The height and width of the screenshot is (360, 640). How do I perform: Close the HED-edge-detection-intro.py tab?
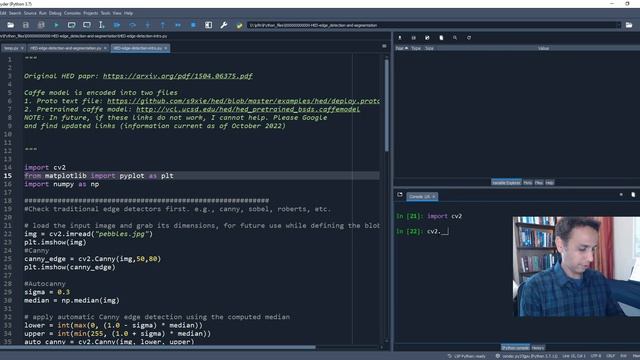[x=165, y=48]
